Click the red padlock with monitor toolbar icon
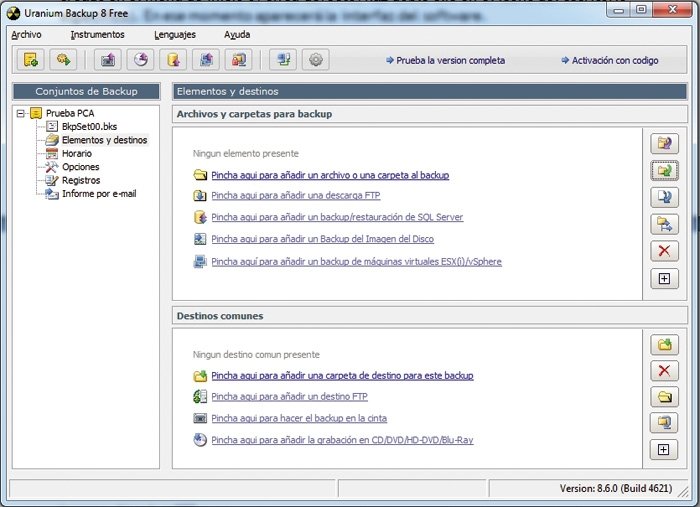This screenshot has width=700, height=507. pyautogui.click(x=238, y=60)
